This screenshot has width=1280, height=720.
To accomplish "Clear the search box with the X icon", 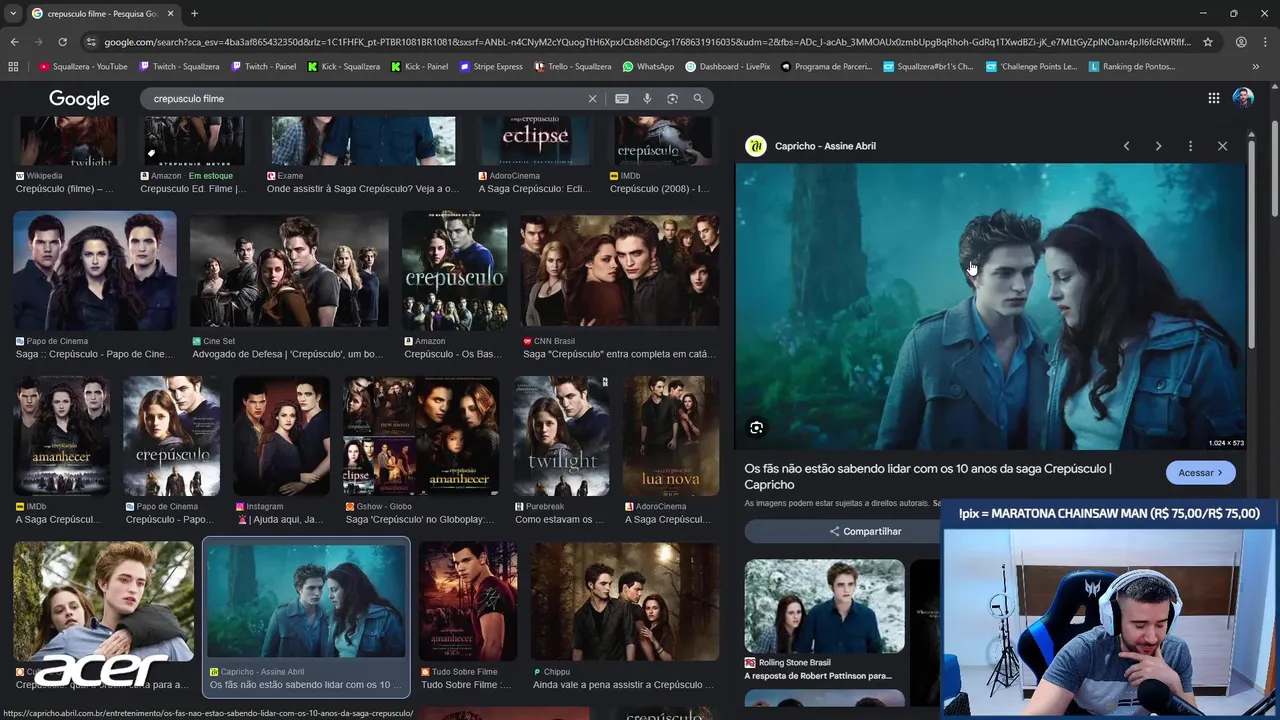I will [592, 99].
